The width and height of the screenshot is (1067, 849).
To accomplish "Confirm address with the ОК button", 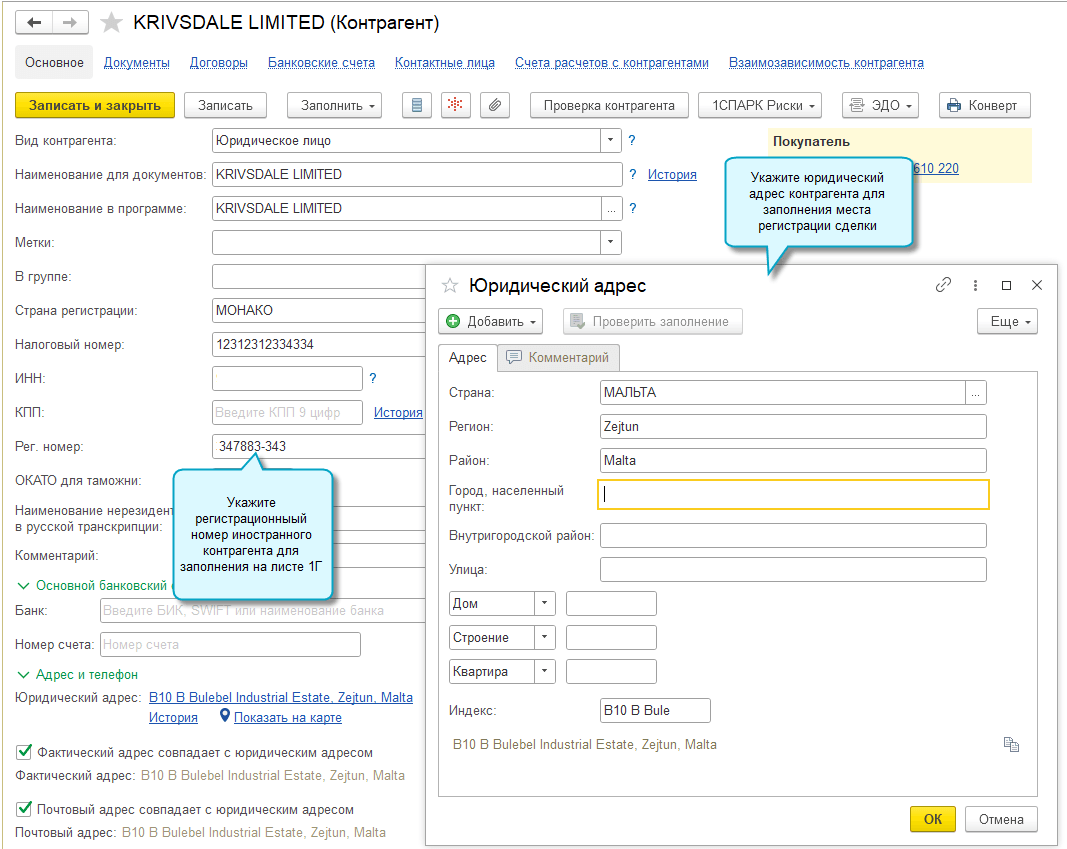I will (x=932, y=819).
